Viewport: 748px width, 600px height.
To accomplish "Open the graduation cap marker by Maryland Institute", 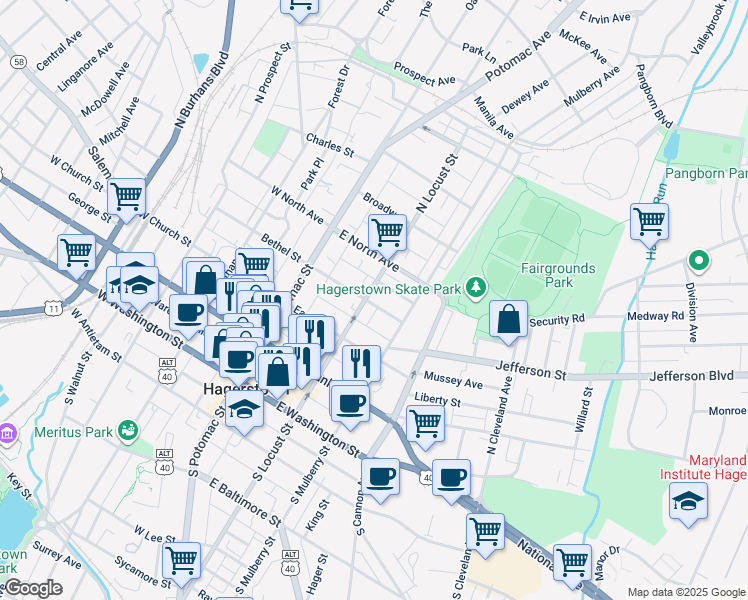I will pyautogui.click(x=688, y=501).
